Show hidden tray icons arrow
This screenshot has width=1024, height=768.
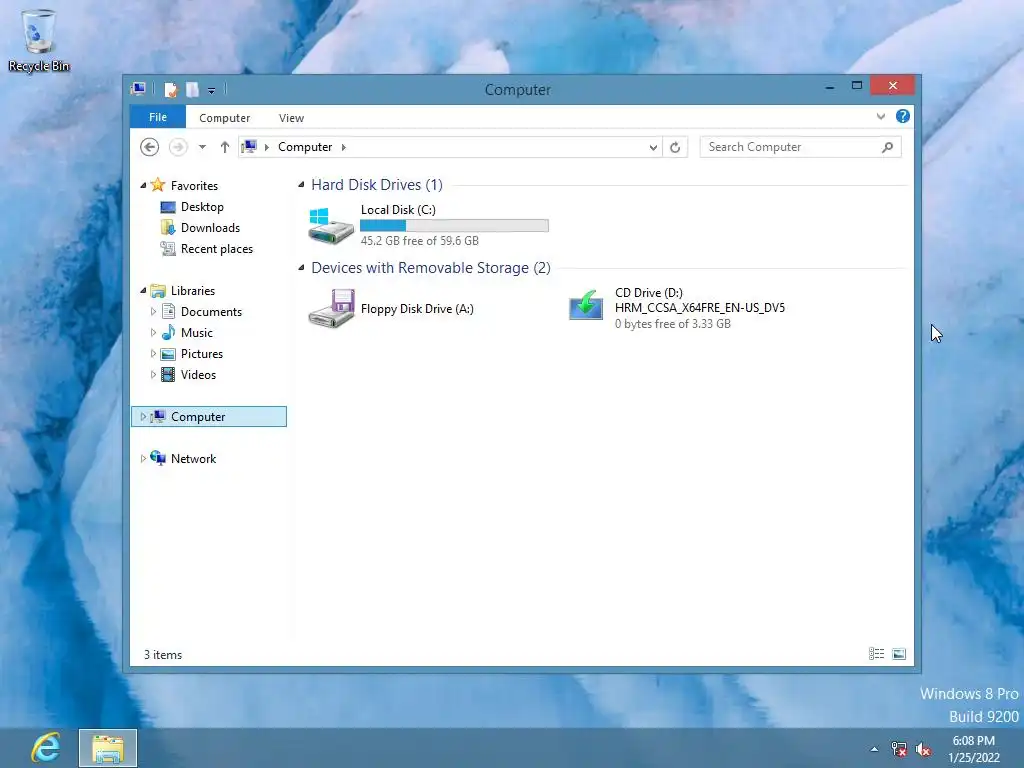pyautogui.click(x=874, y=749)
